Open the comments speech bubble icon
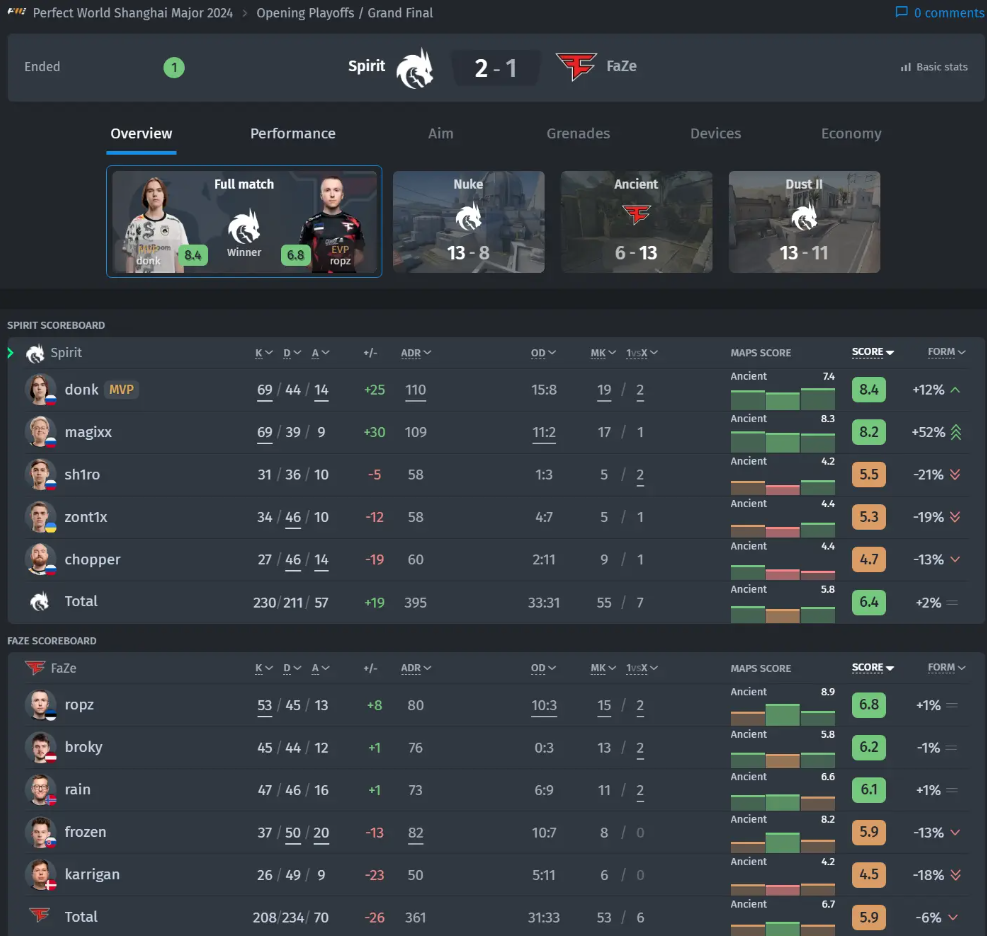The image size is (987, 936). click(x=902, y=13)
